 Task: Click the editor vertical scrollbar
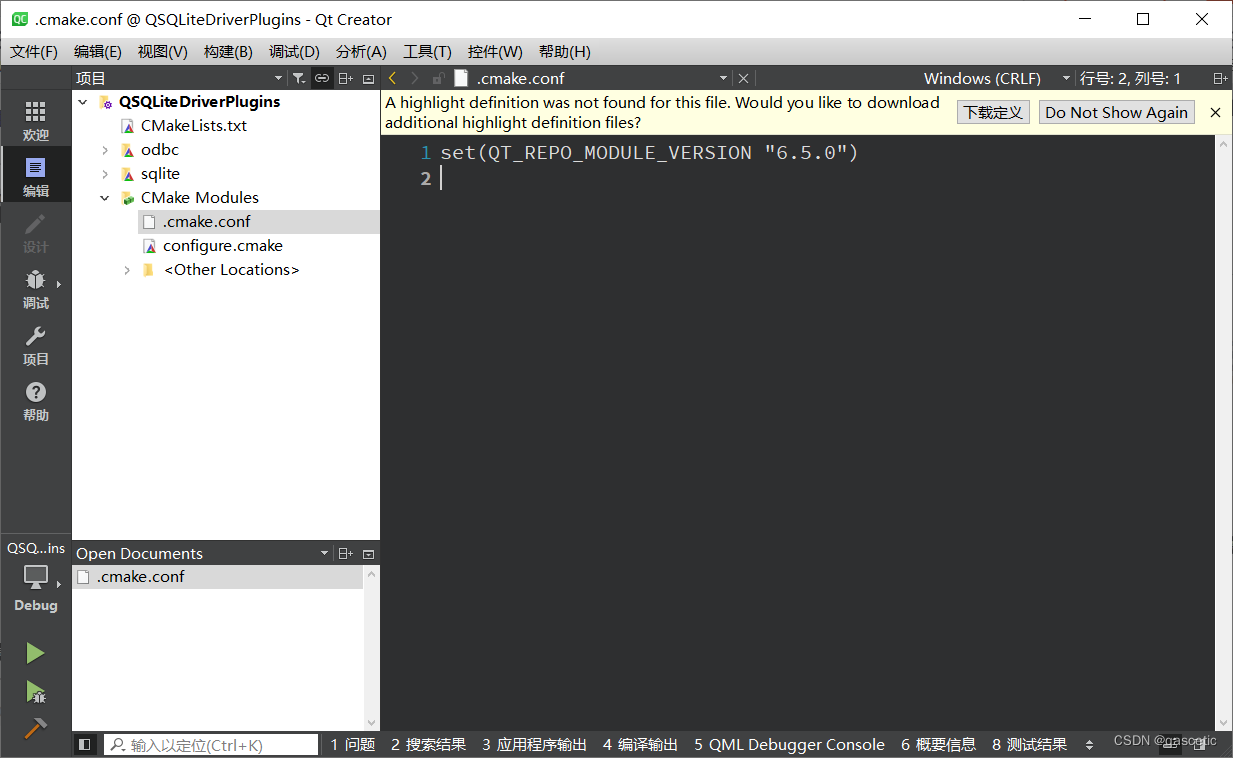pyautogui.click(x=1222, y=433)
